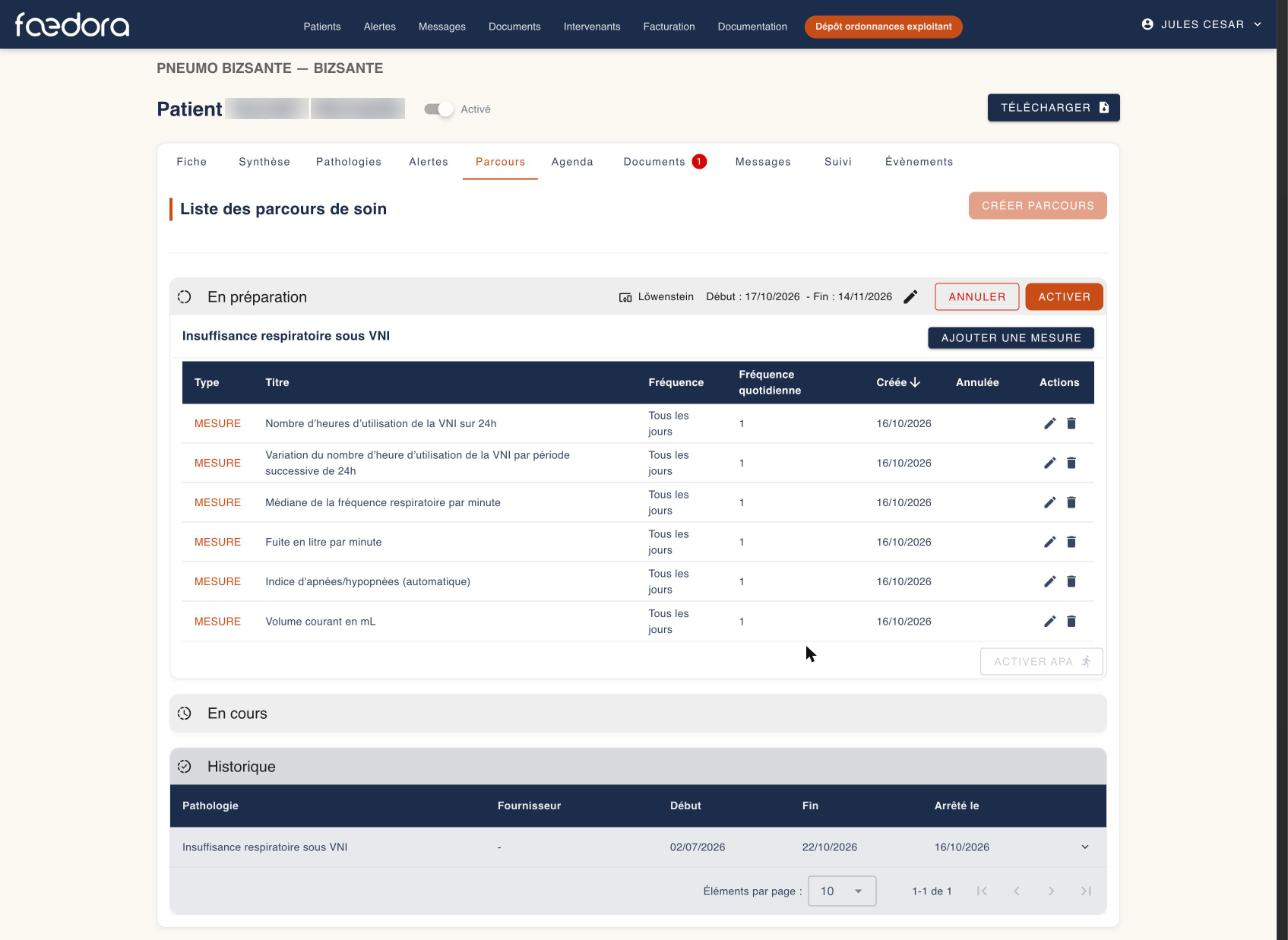Open the Agenda tab
This screenshot has height=940, width=1288.
(572, 161)
